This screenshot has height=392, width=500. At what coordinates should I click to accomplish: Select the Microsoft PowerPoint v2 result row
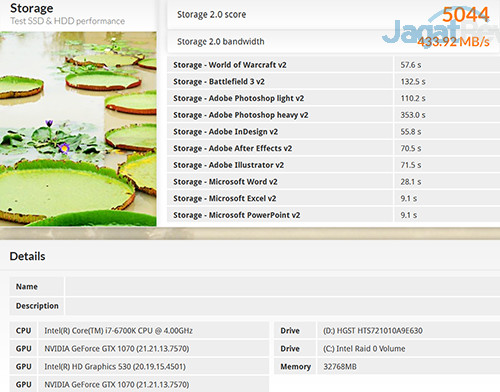[333, 215]
